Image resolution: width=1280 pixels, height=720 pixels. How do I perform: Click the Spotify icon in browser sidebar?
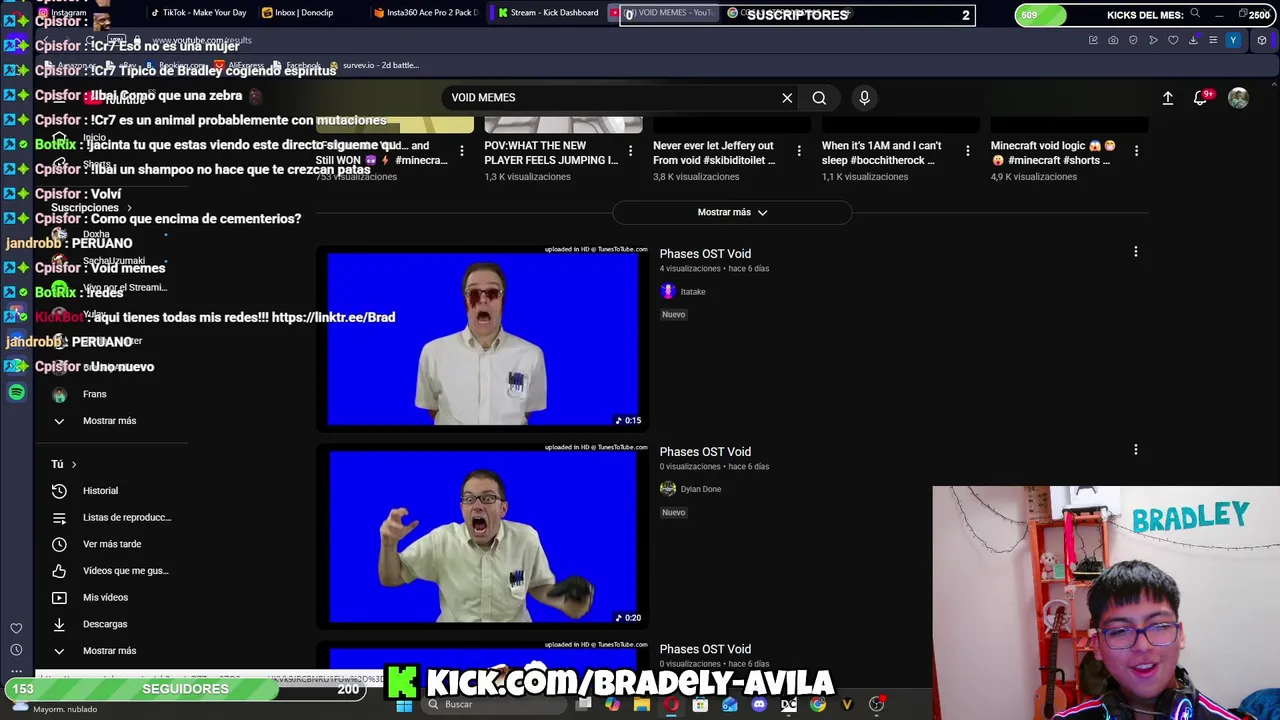(x=16, y=392)
